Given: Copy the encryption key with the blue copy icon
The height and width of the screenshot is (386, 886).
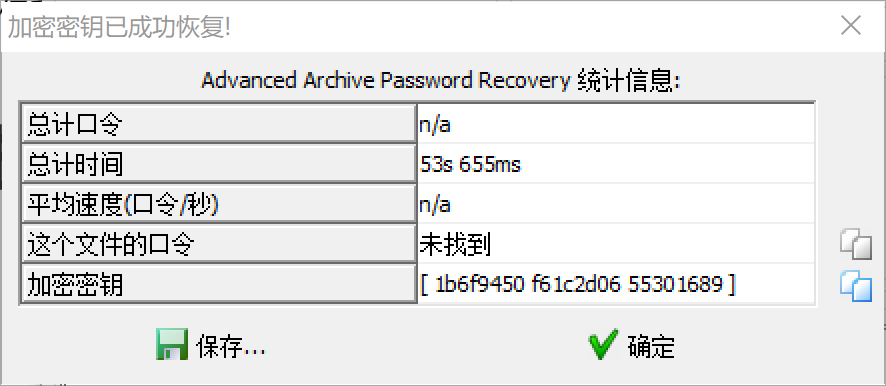Looking at the screenshot, I should point(855,285).
